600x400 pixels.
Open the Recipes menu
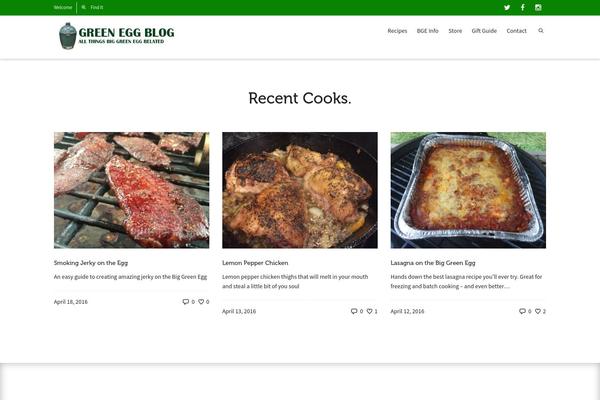point(397,31)
